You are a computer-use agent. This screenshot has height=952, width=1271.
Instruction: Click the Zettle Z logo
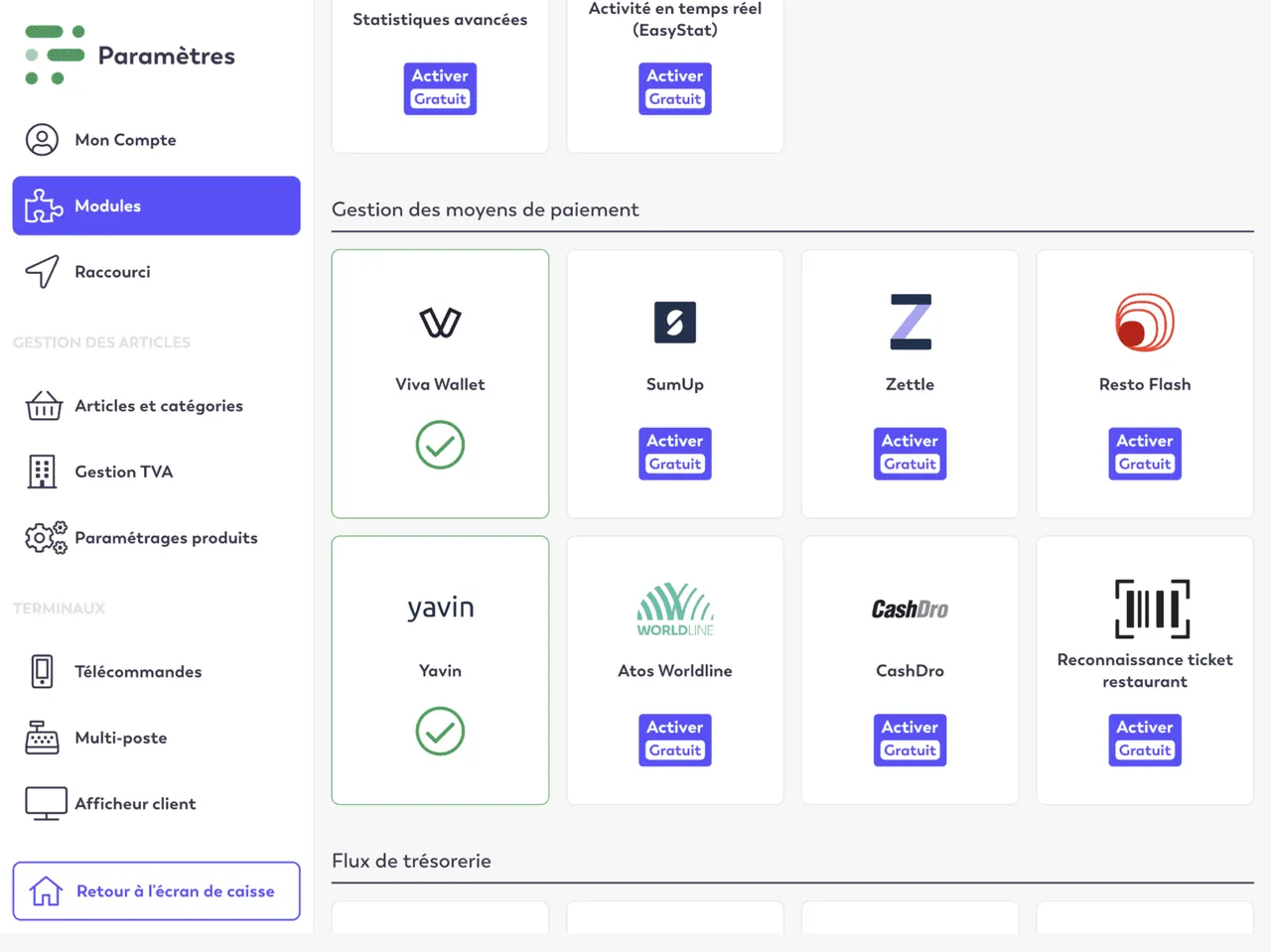coord(911,322)
